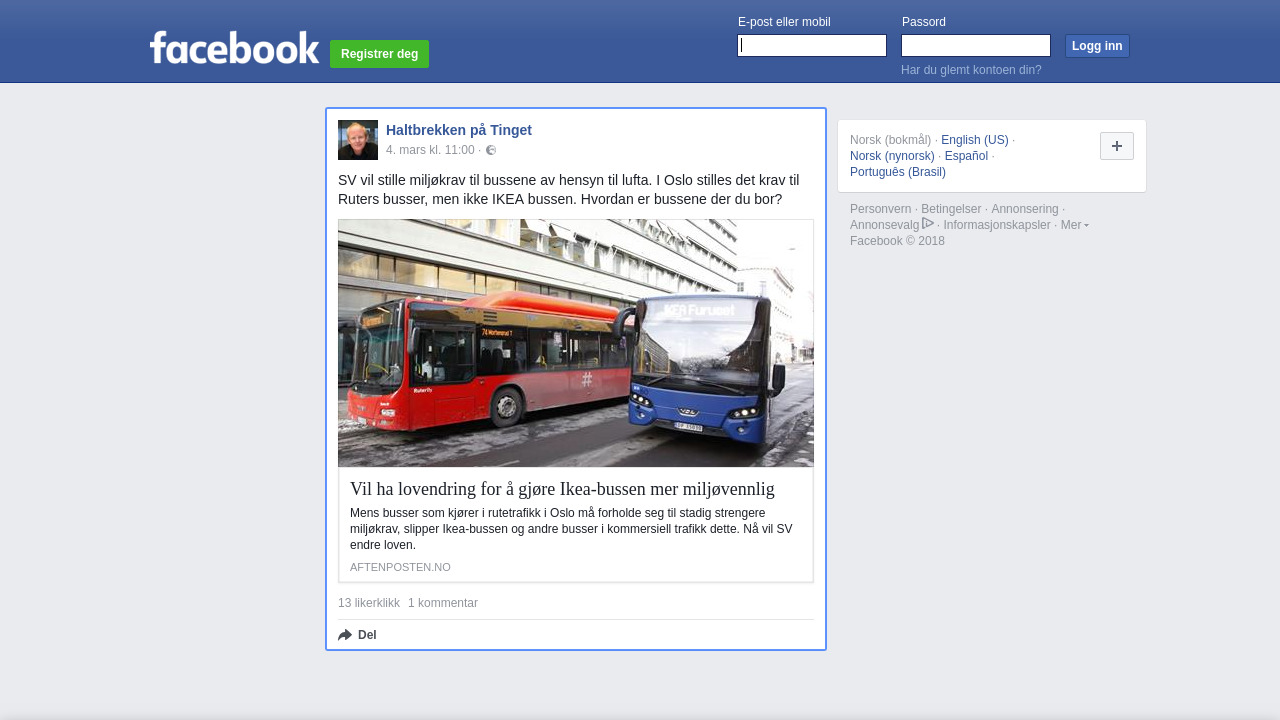Click the Logg inn button

(1097, 46)
